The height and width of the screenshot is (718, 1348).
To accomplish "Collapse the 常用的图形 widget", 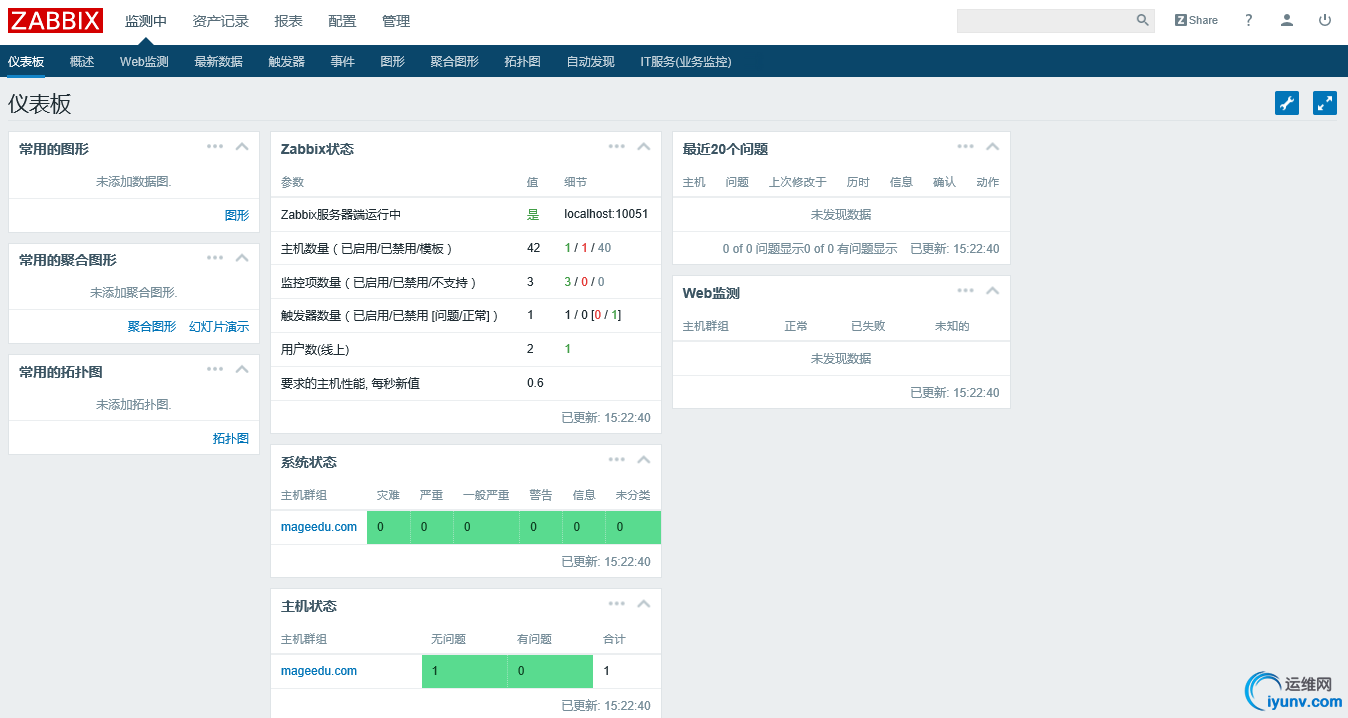I will pos(241,147).
